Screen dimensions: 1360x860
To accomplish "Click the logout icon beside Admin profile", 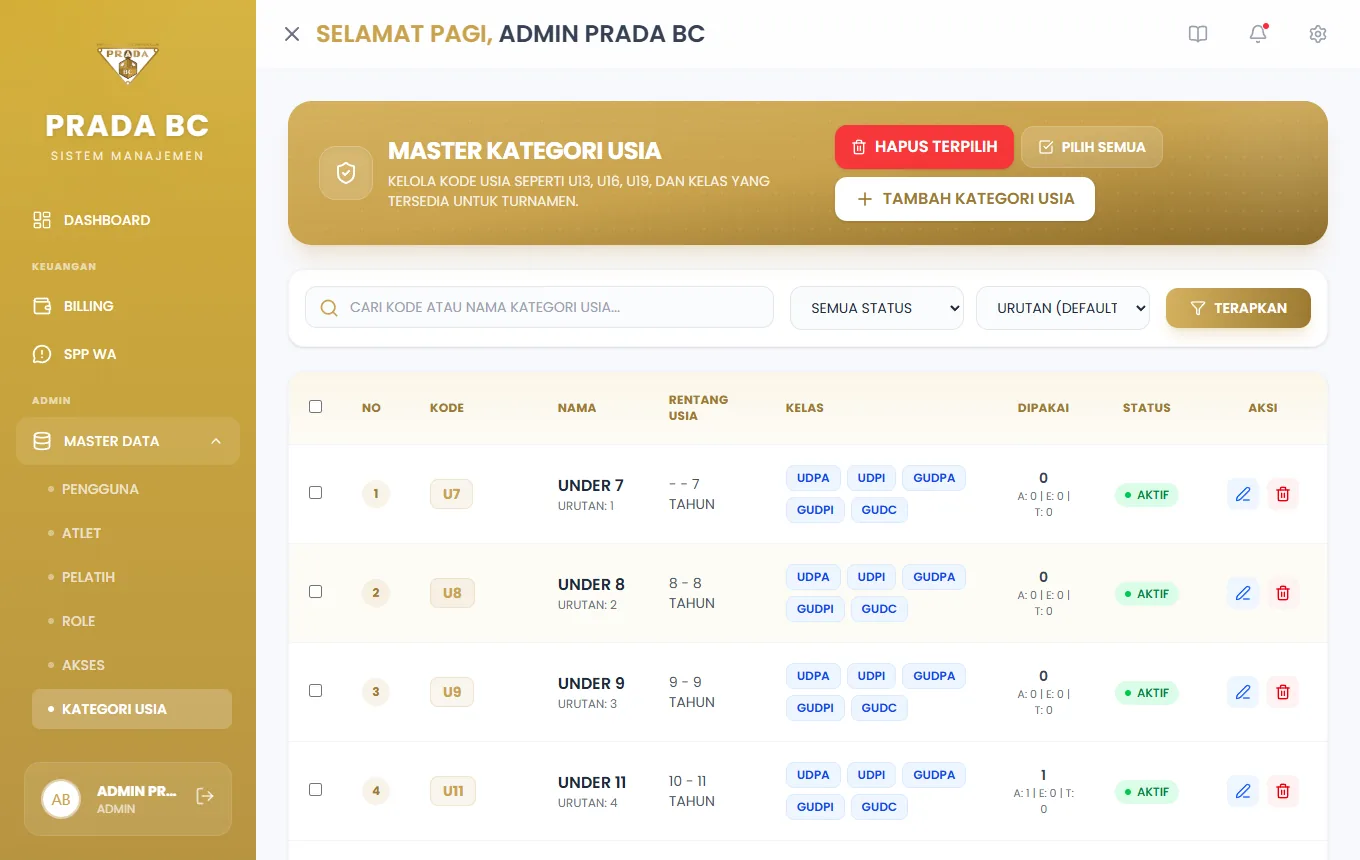I will (x=205, y=796).
